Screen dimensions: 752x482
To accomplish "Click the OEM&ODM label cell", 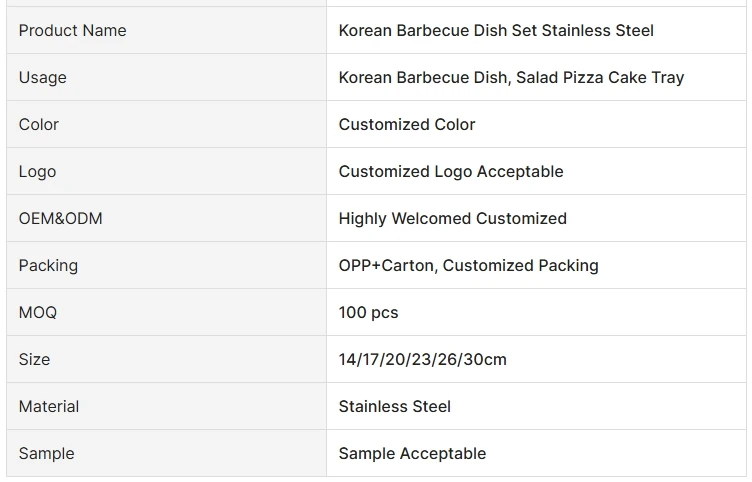I will [61, 219].
